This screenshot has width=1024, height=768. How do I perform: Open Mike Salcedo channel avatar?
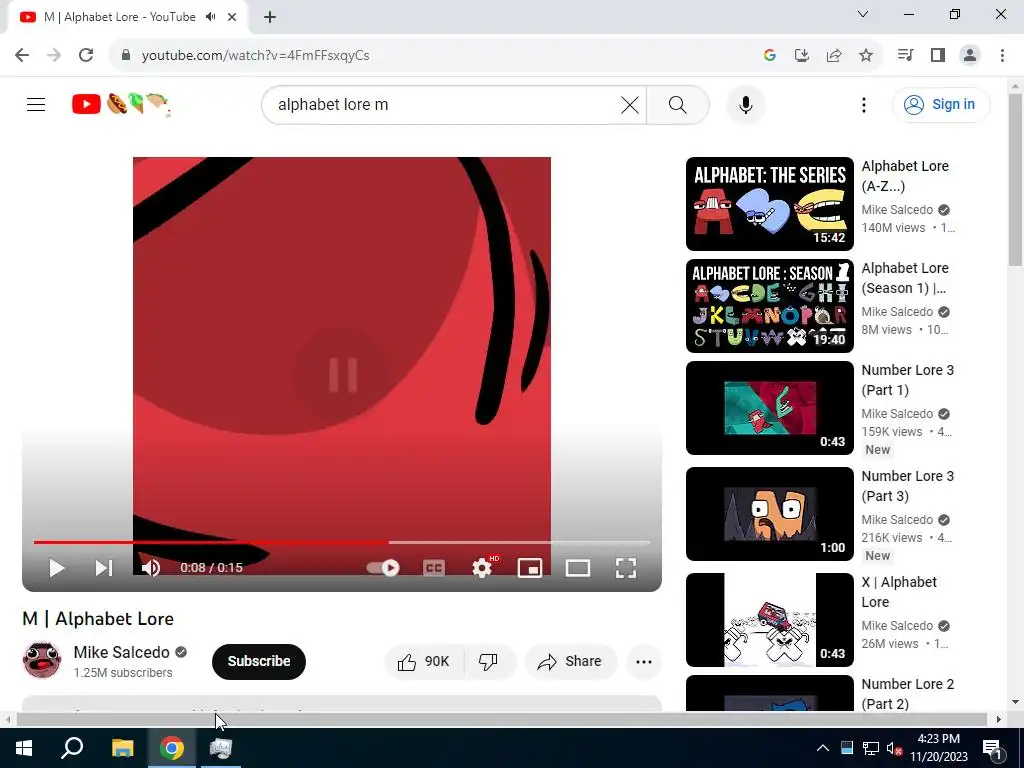click(x=42, y=660)
